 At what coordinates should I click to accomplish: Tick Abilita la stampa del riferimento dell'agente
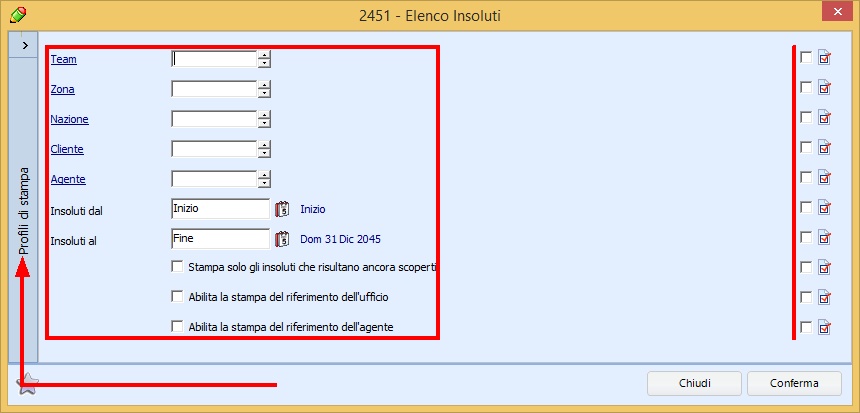178,327
